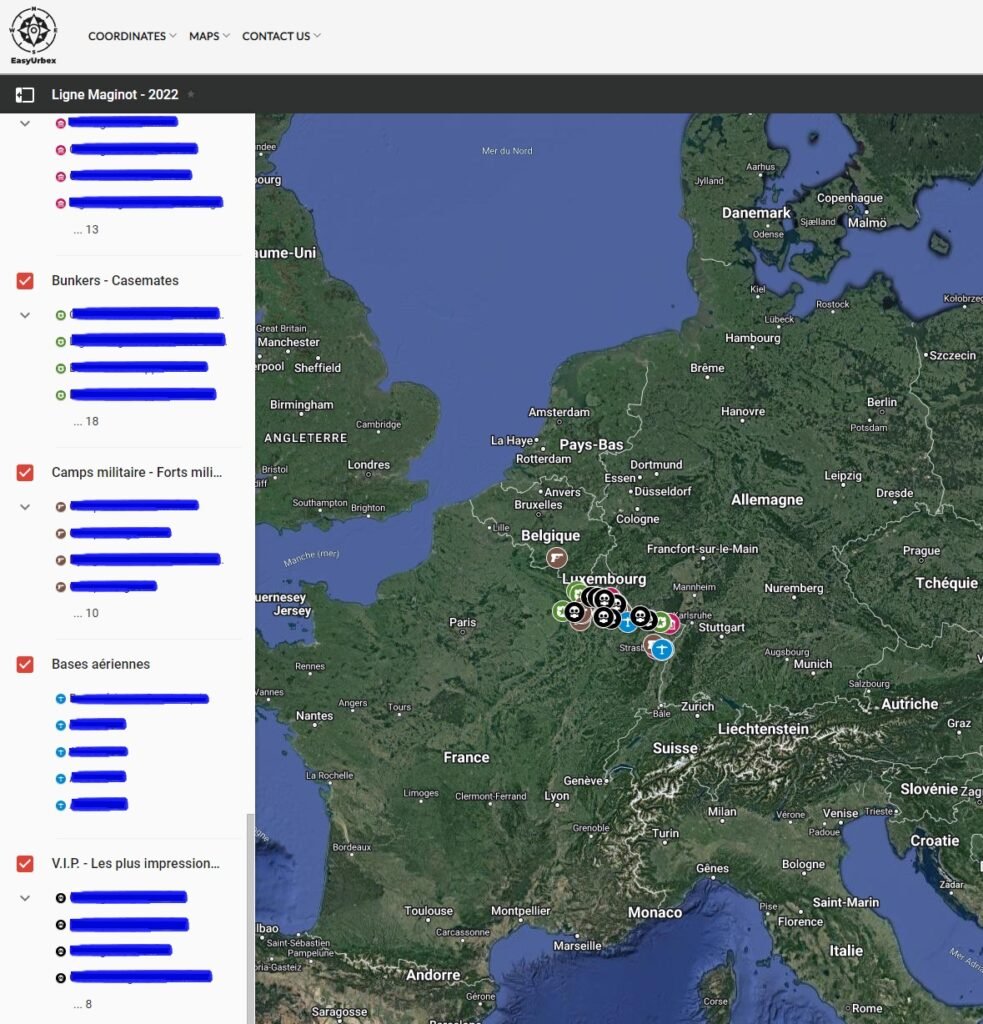The image size is (983, 1024).
Task: Collapse the Camps militaire list chevron
Action: tap(24, 506)
